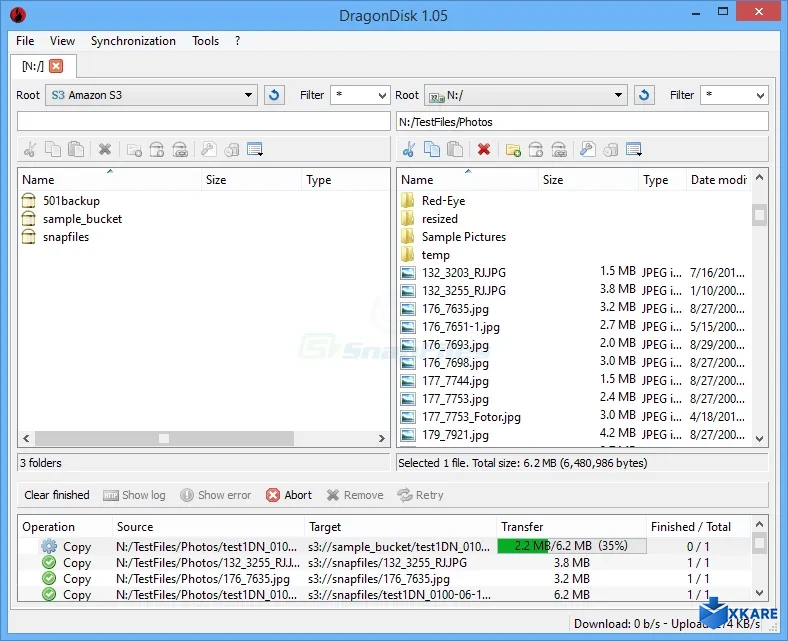Screen dimensions: 788x641
Task: Sort right pane by Size column
Action: [588, 180]
